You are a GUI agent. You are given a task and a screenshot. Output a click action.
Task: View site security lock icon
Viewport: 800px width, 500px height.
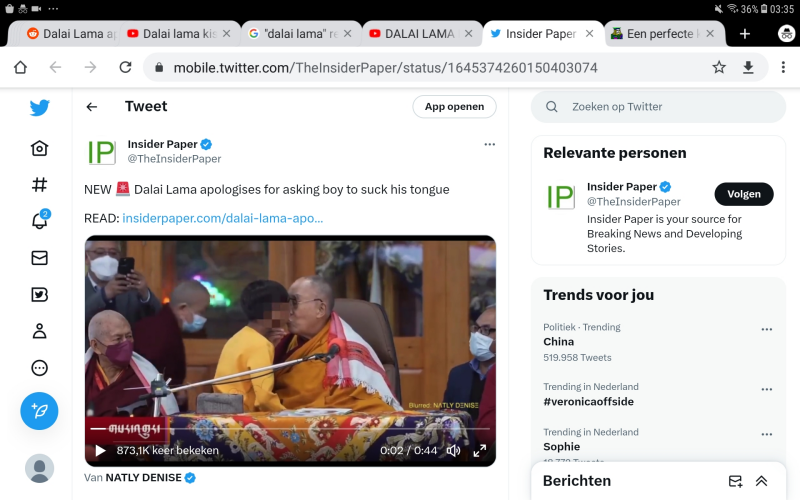(x=159, y=67)
